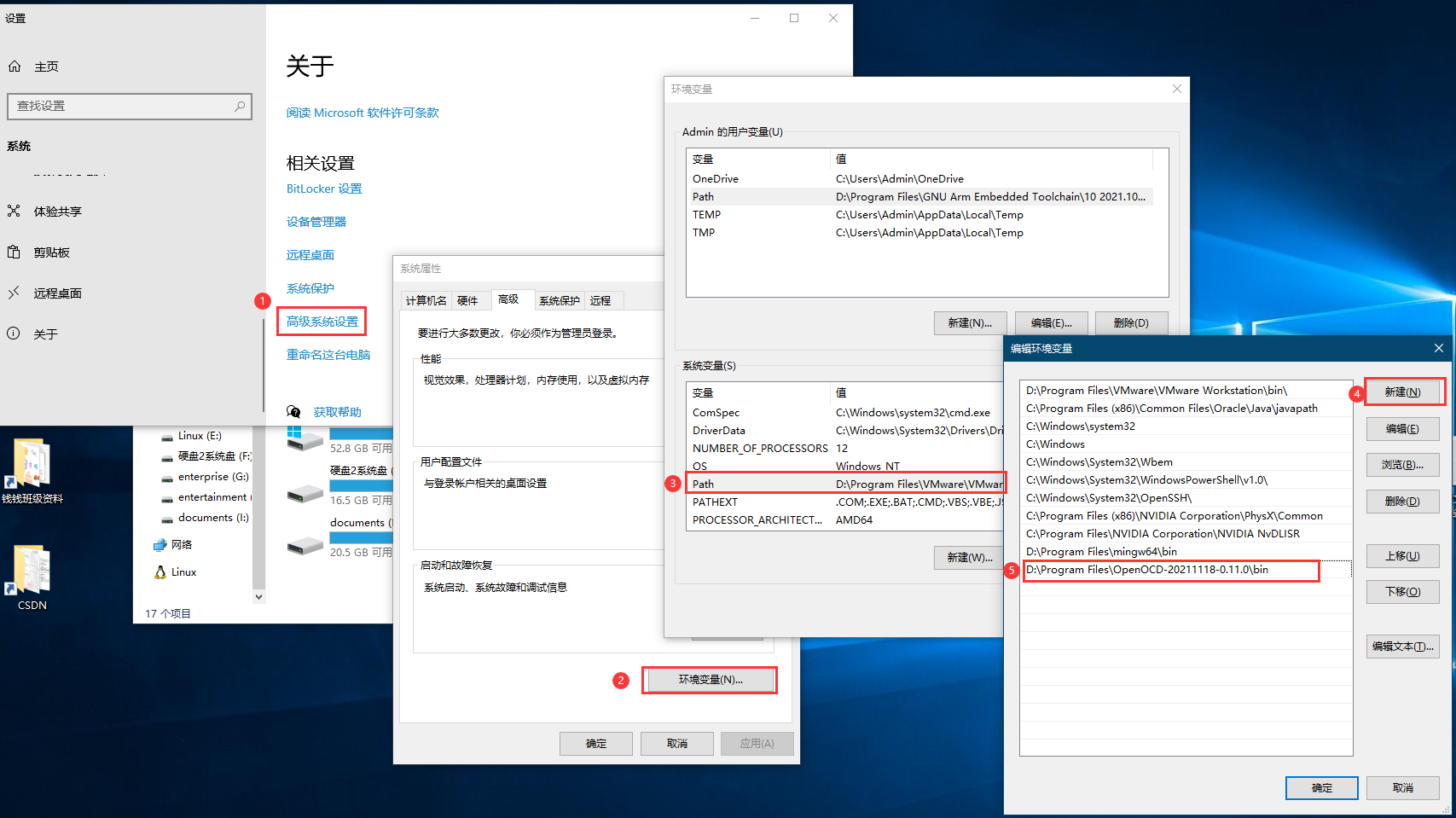Click 下移(O) button
1456x818 pixels.
pos(1402,591)
